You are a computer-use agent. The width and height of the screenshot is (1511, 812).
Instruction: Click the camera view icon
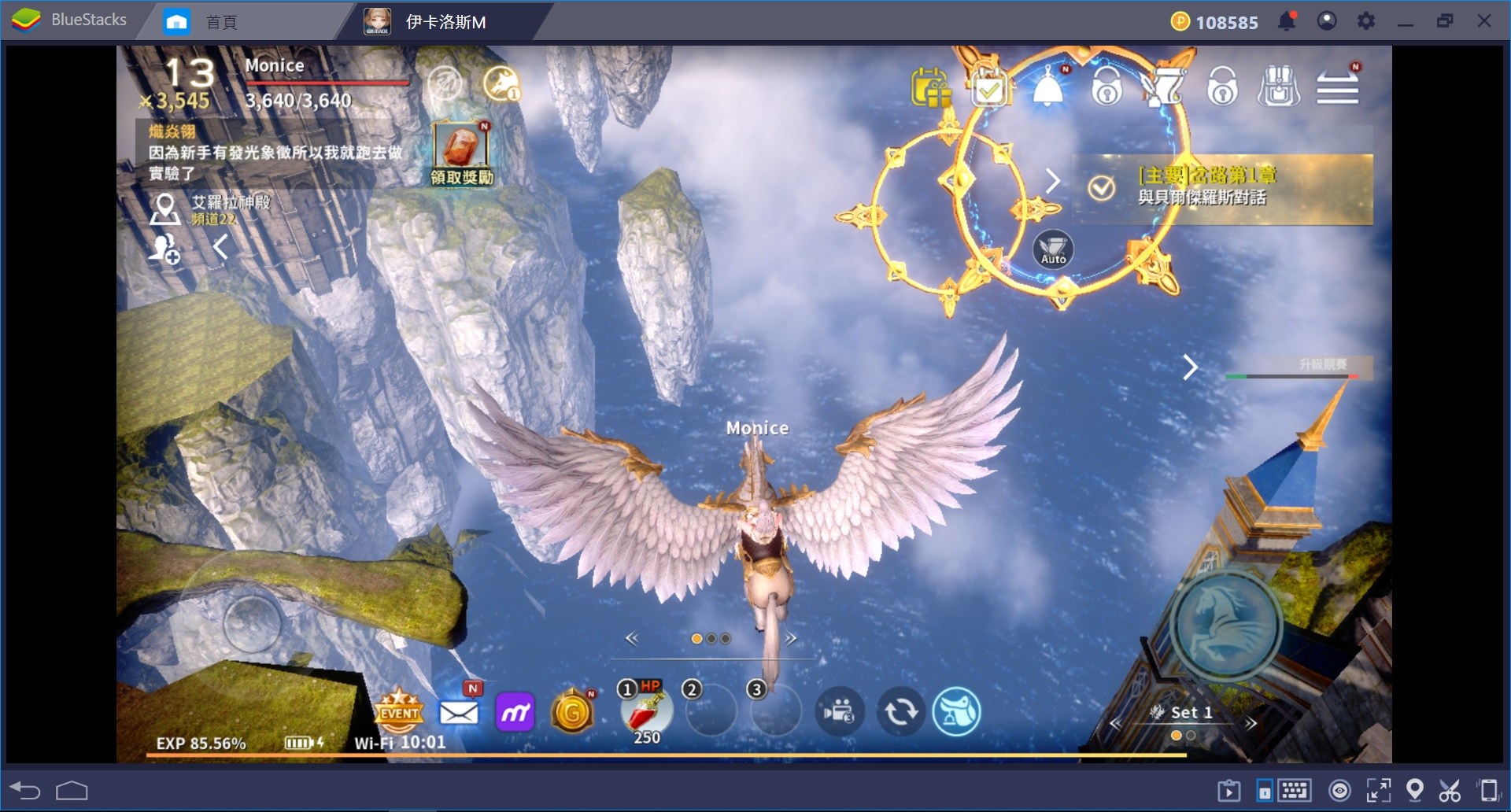[839, 712]
